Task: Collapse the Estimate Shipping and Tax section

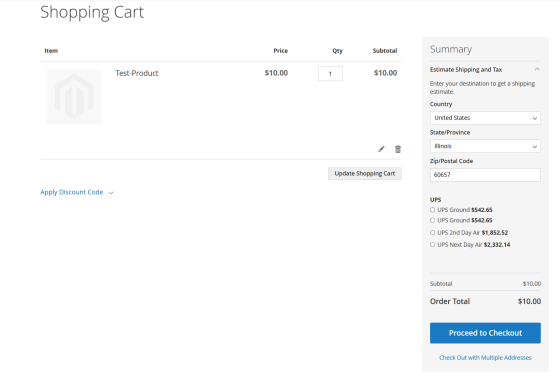Action: 485,70
